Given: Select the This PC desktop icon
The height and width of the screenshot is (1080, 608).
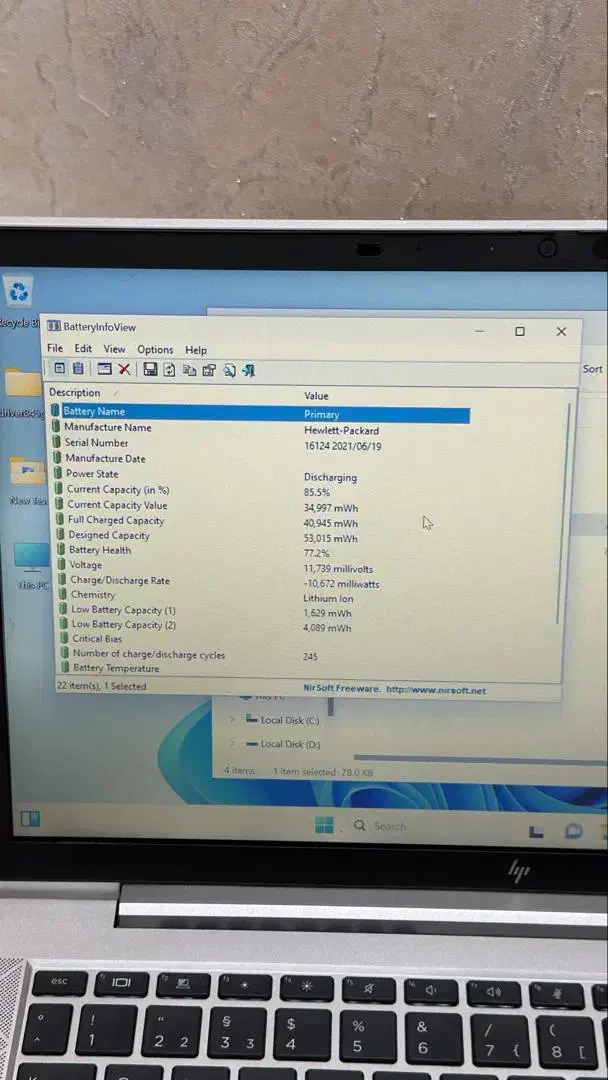Looking at the screenshot, I should point(32,557).
